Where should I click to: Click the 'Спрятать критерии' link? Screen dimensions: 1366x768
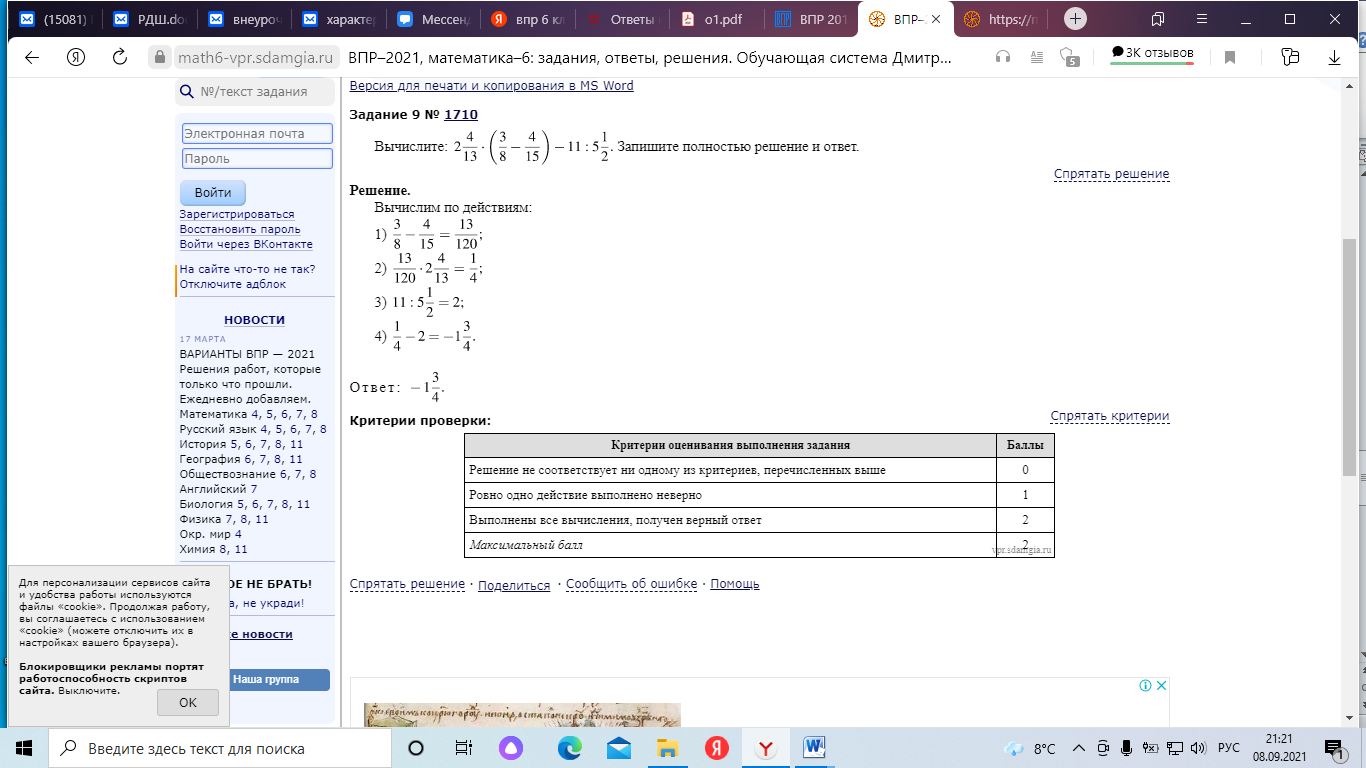point(1109,416)
